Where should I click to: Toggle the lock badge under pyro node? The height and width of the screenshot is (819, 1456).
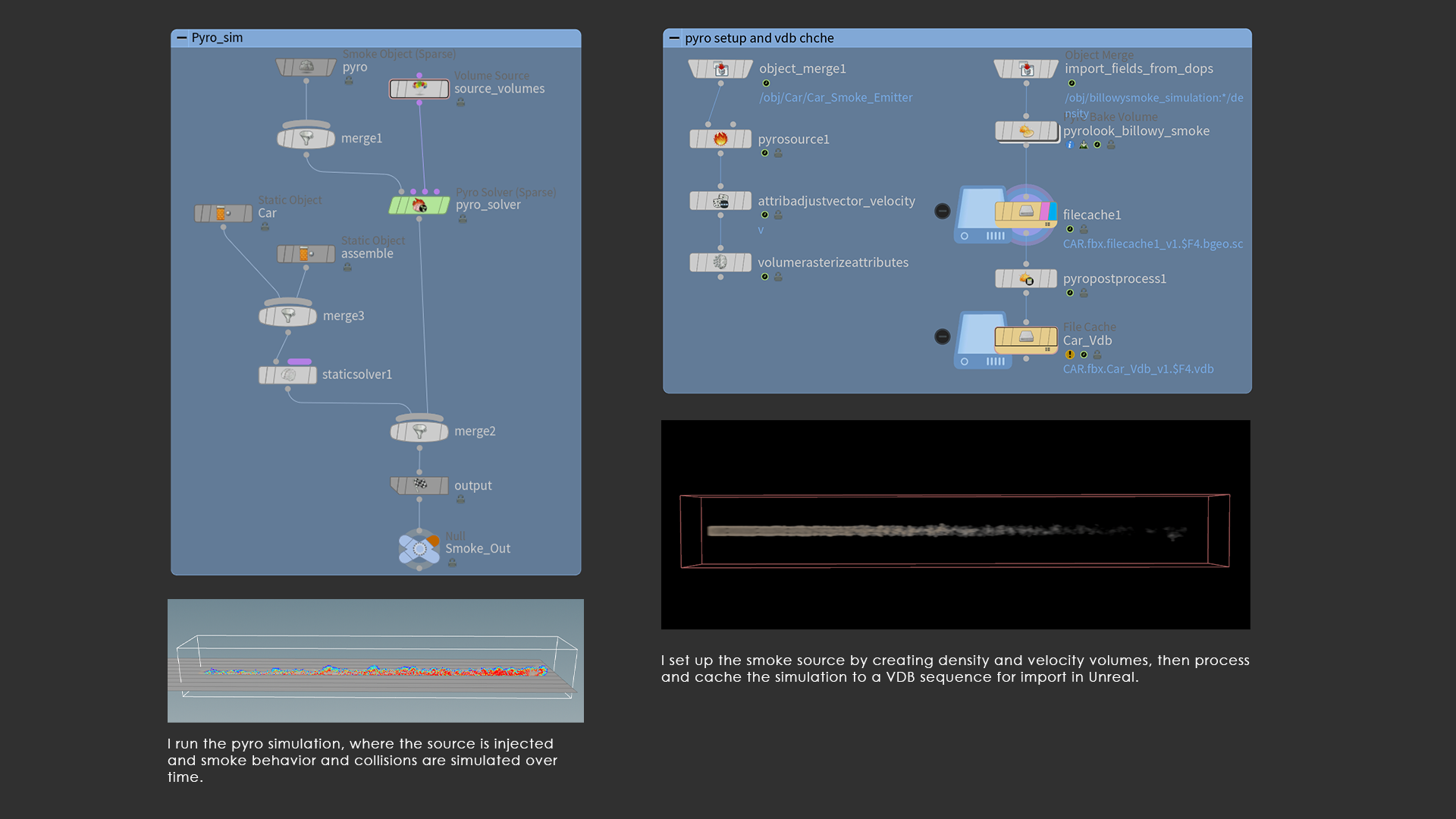[349, 80]
